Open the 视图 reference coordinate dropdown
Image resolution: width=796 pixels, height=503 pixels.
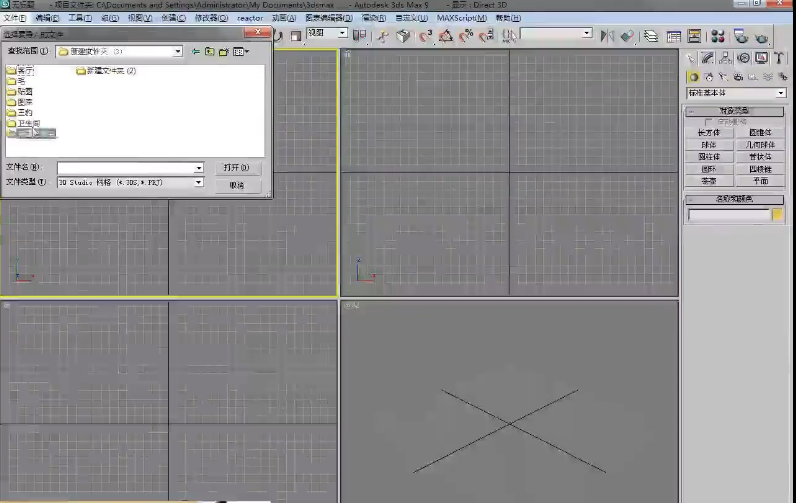coord(327,33)
